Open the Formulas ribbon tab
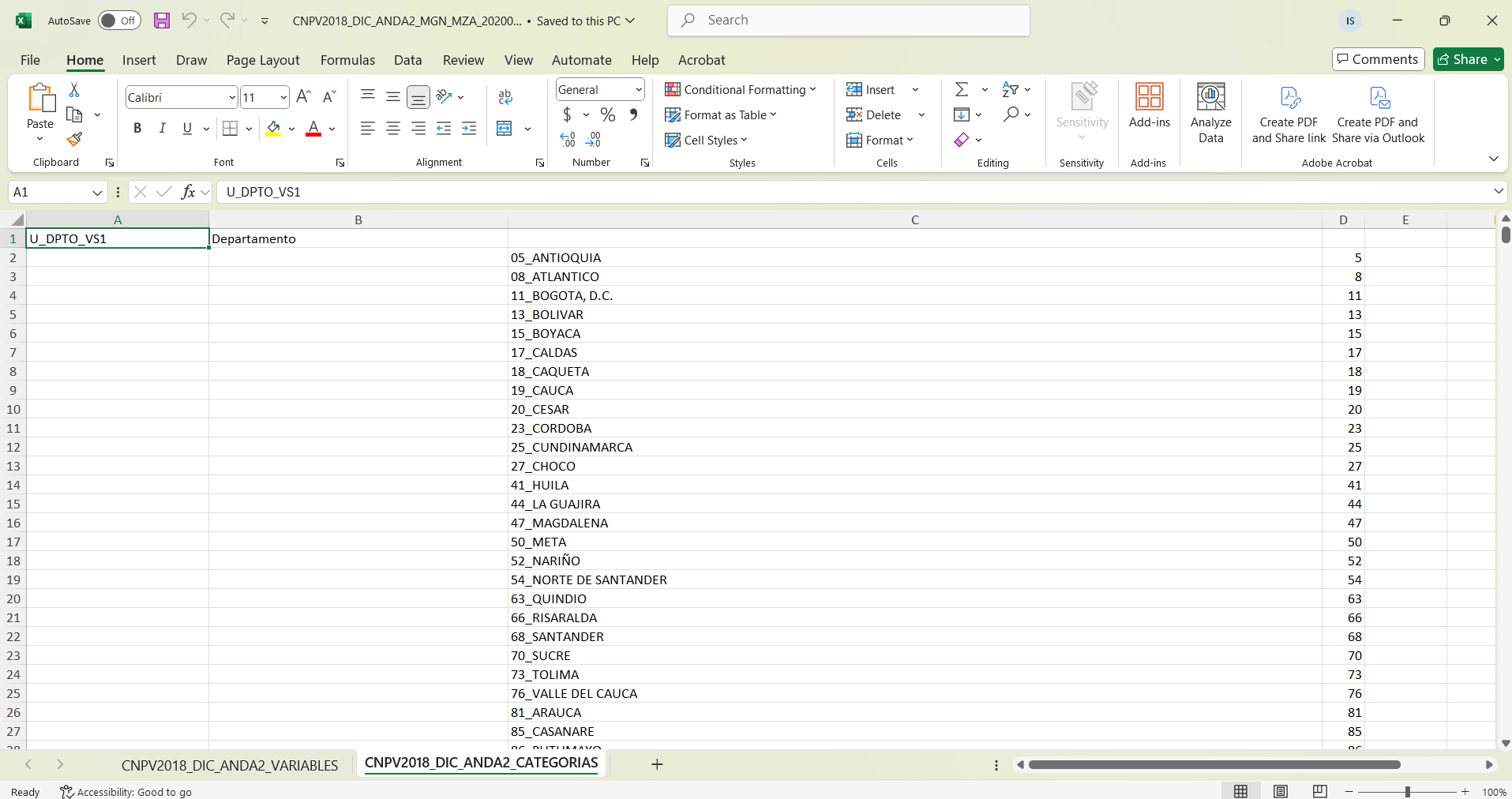The image size is (1512, 799). (347, 60)
